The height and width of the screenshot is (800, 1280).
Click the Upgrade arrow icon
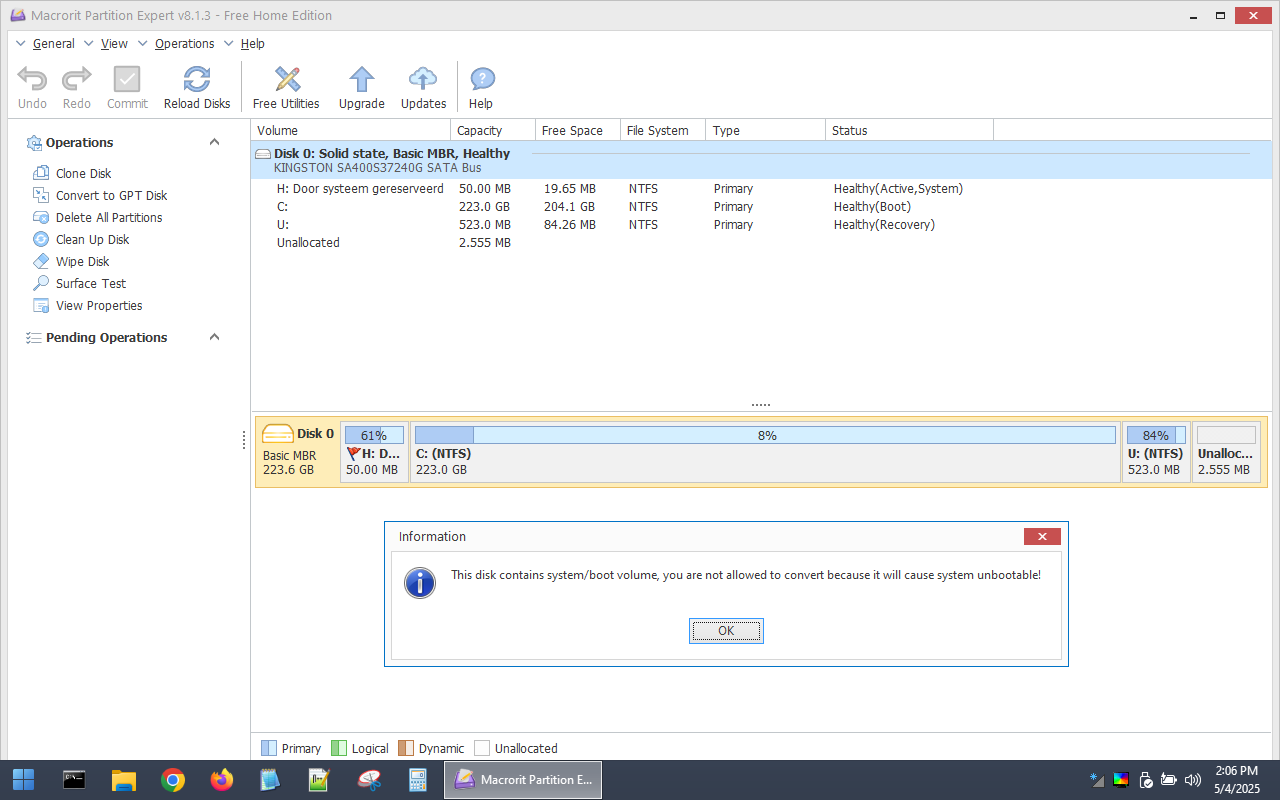point(362,79)
